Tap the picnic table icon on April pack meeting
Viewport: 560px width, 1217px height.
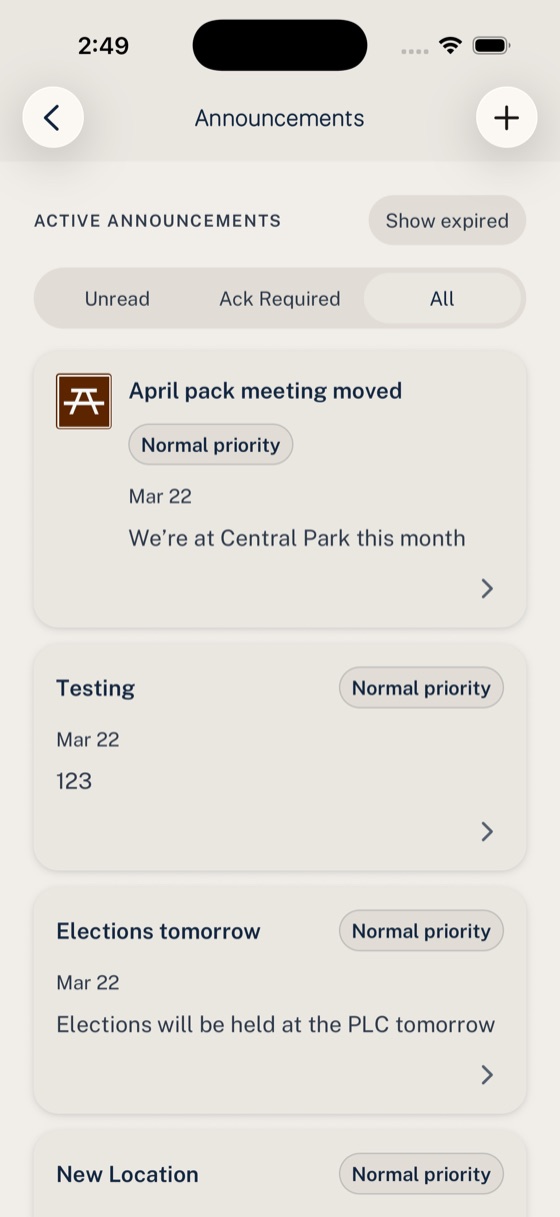(84, 401)
